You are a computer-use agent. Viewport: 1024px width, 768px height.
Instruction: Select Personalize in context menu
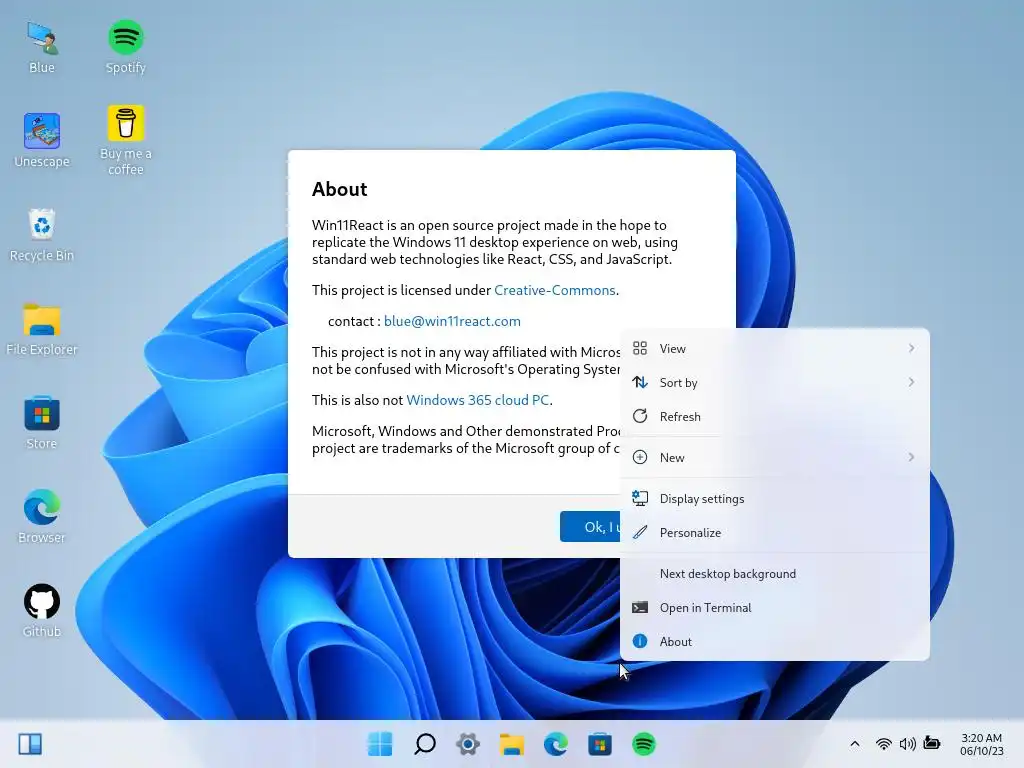pos(775,533)
